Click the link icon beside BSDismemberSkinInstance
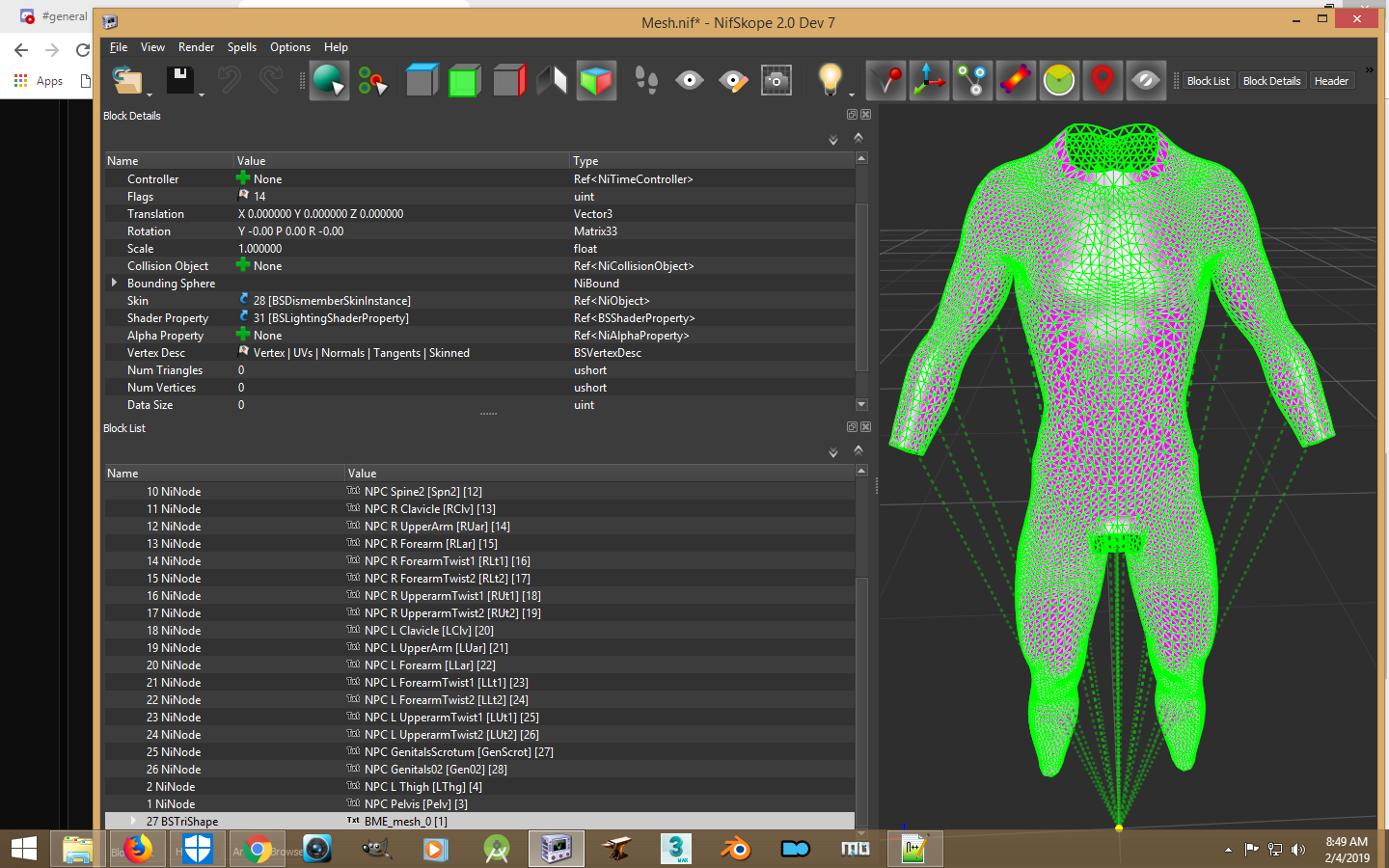Viewport: 1389px width, 868px height. (244, 300)
